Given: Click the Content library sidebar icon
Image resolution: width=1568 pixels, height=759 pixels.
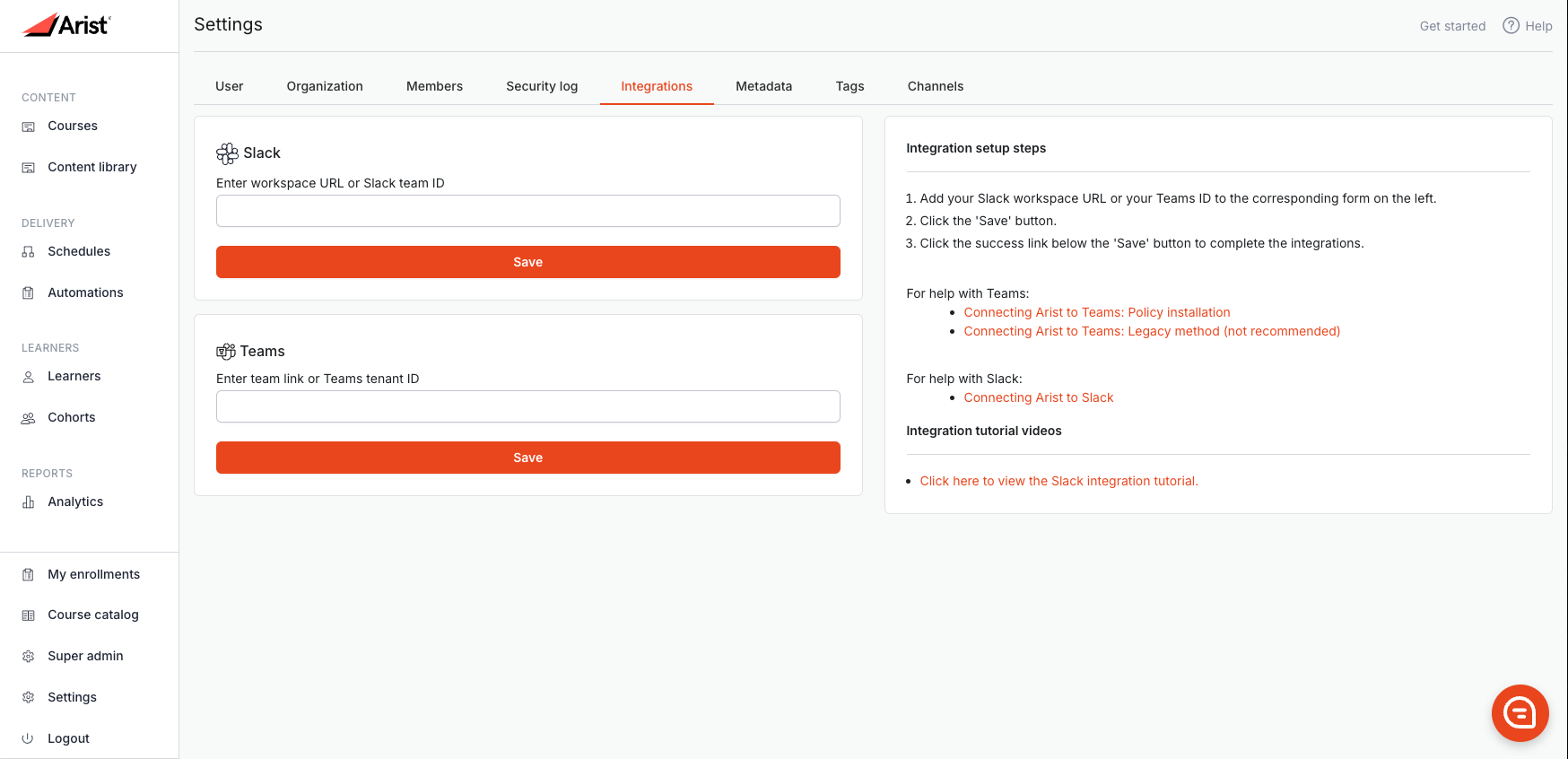Looking at the screenshot, I should tap(28, 168).
